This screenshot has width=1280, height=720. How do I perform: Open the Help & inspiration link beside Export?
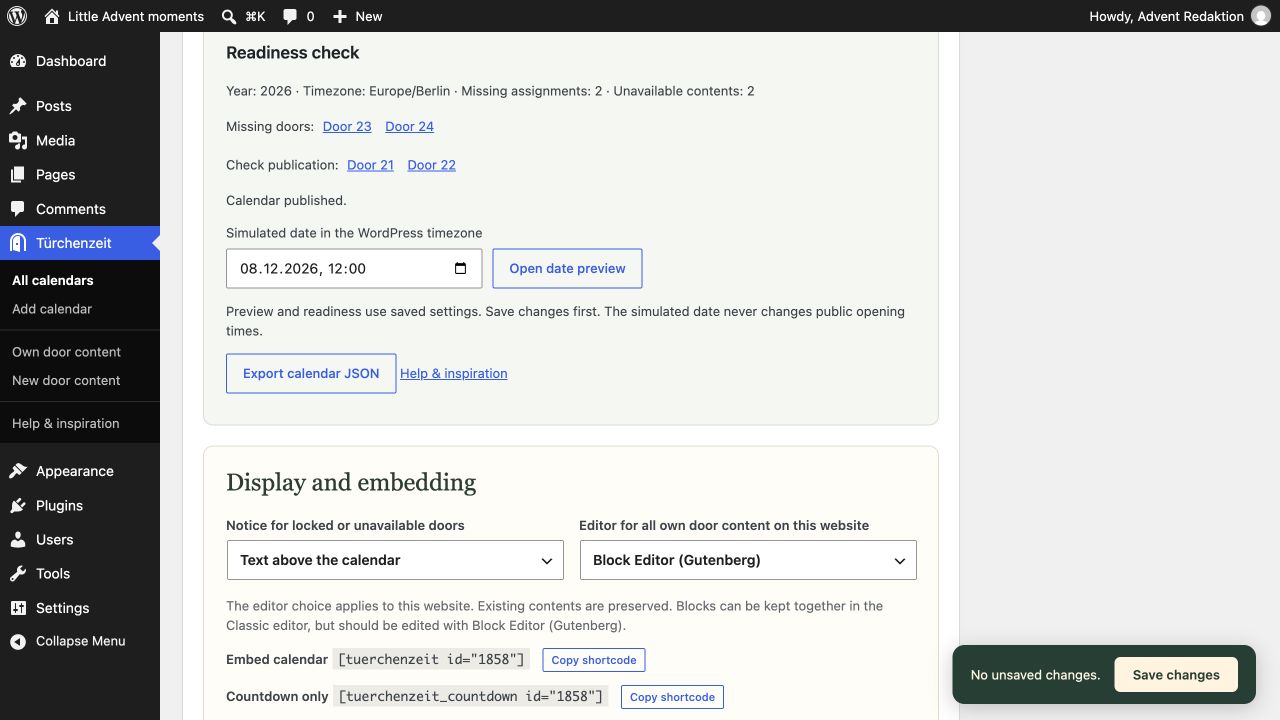454,374
